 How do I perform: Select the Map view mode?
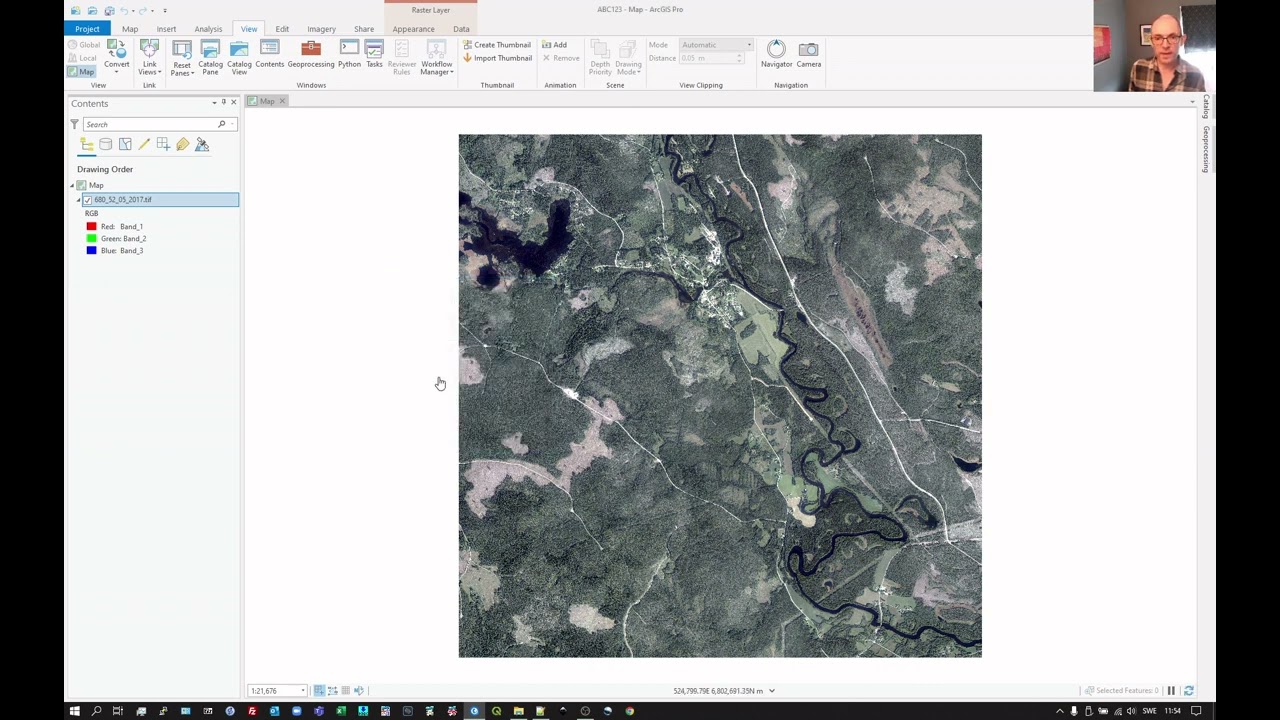[x=82, y=72]
